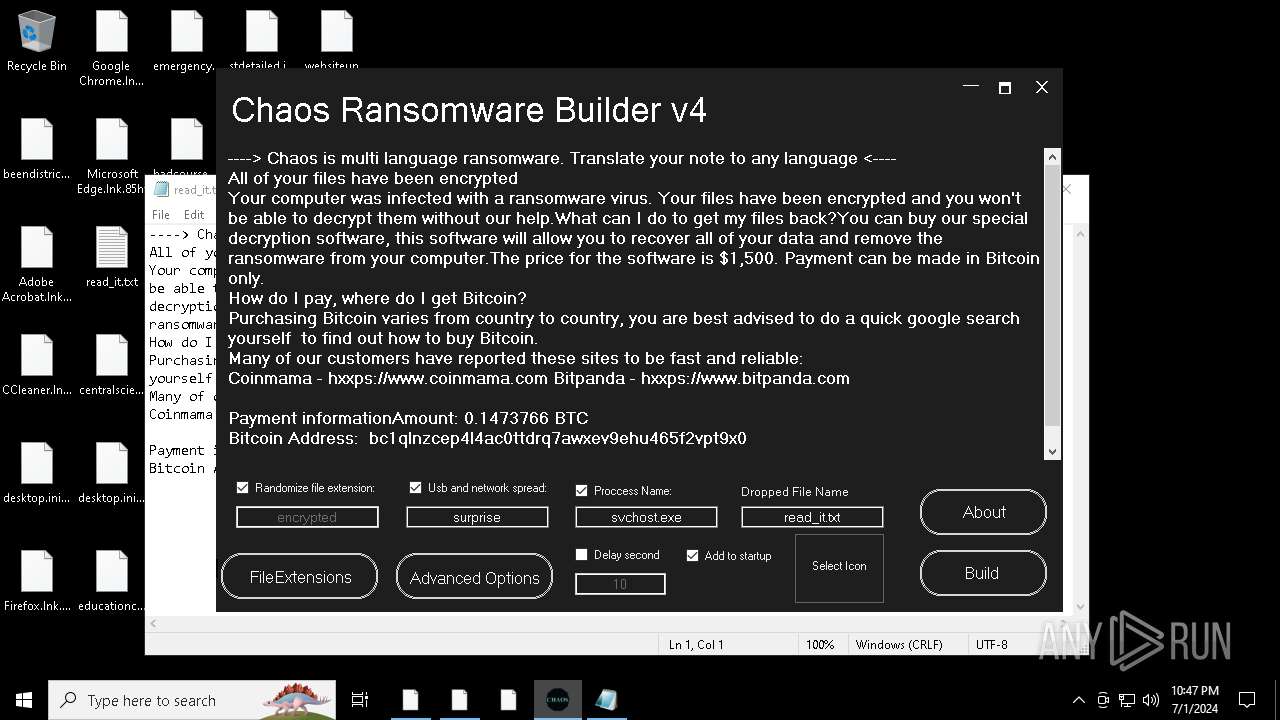Toggle the Proccess Name checkbox
This screenshot has width=1280, height=720.
(581, 491)
